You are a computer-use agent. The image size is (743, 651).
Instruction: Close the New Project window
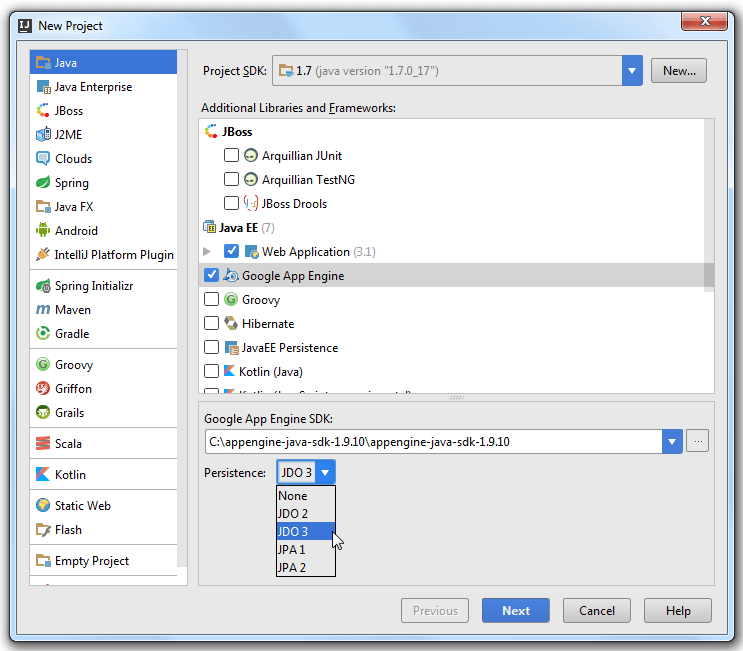(705, 21)
